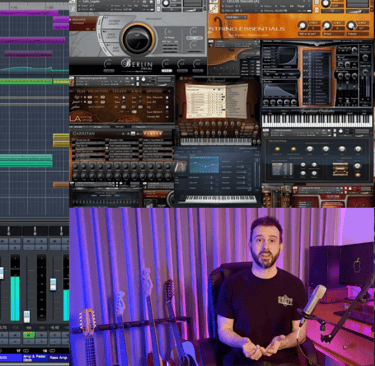This screenshot has height=366, width=375.
Task: Select the teal clip in the arrangement
Action: coord(26,161)
